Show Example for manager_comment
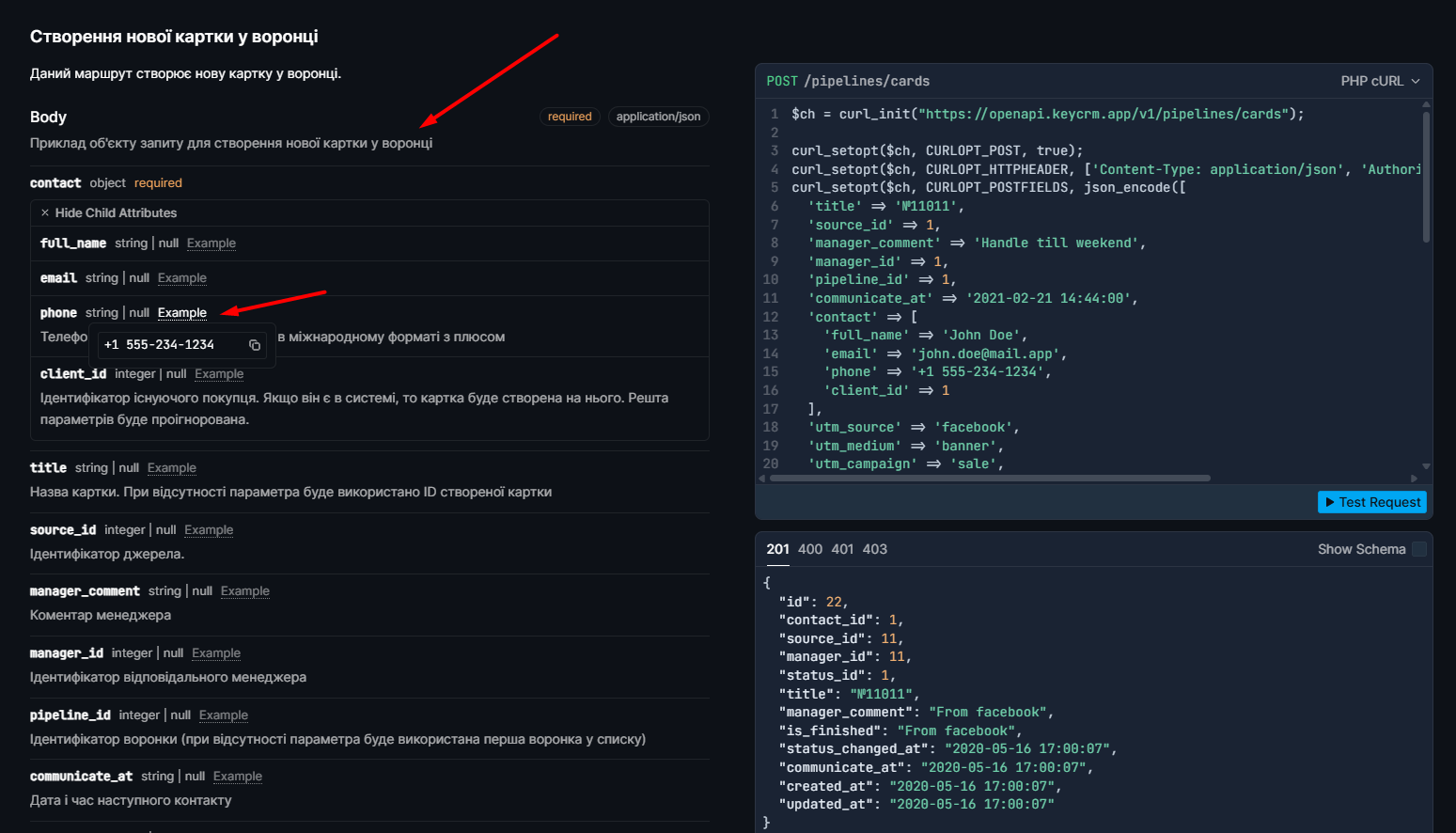The image size is (1456, 833). [x=245, y=591]
